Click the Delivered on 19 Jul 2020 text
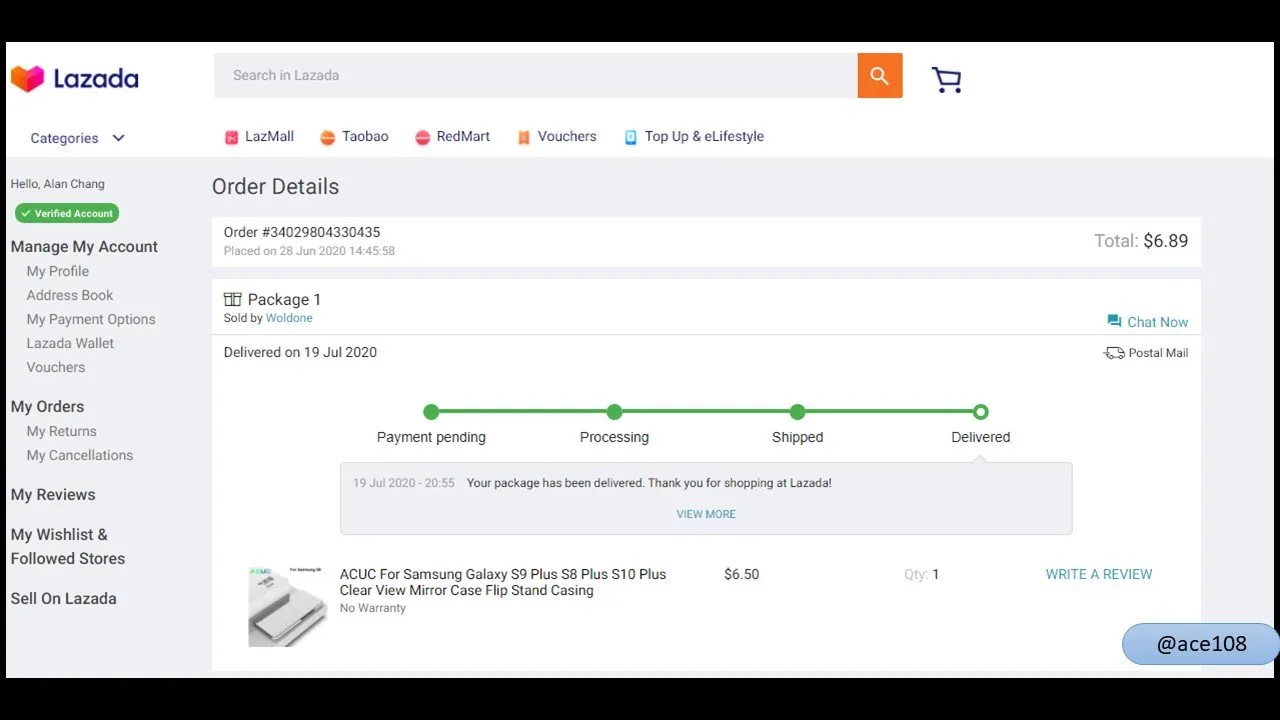The width and height of the screenshot is (1280, 720). pyautogui.click(x=300, y=352)
